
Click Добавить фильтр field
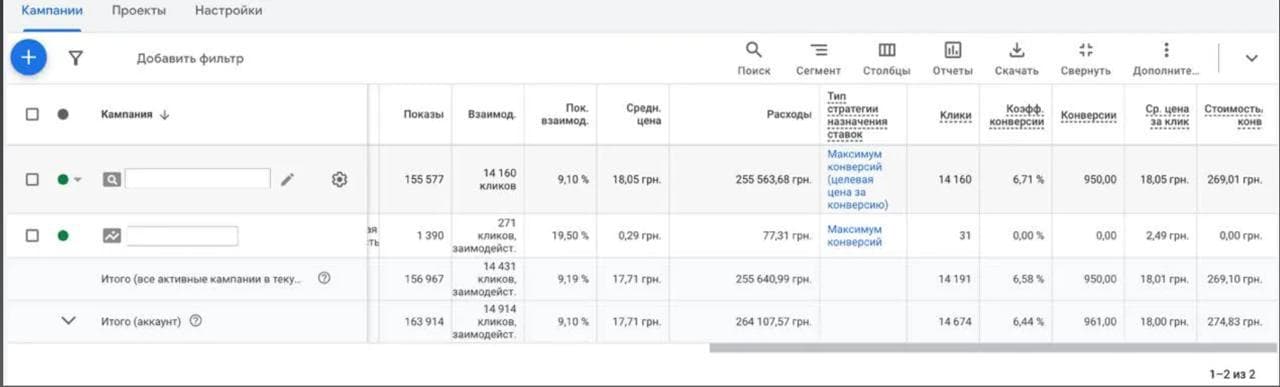pos(190,58)
